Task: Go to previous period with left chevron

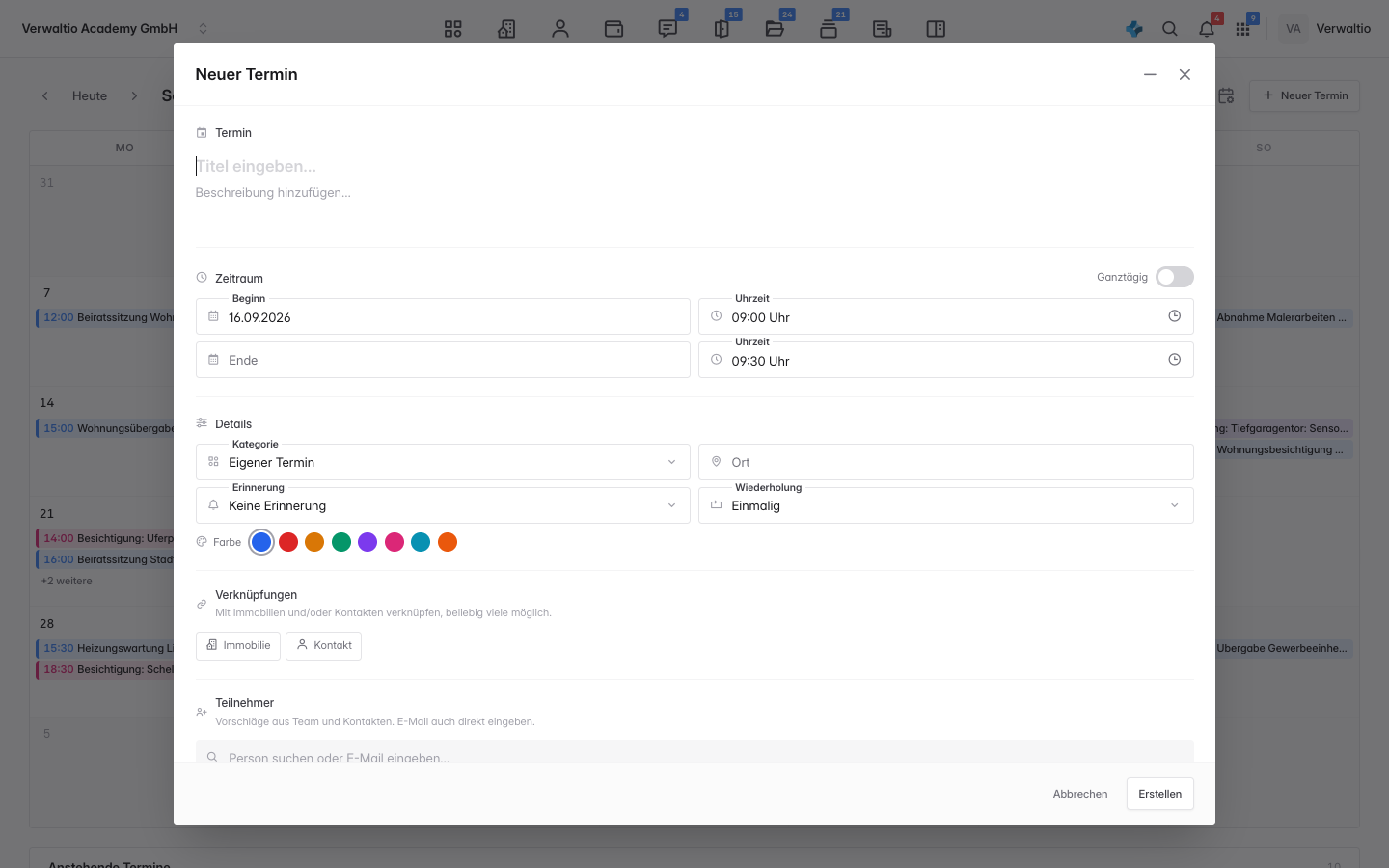Action: tap(45, 95)
